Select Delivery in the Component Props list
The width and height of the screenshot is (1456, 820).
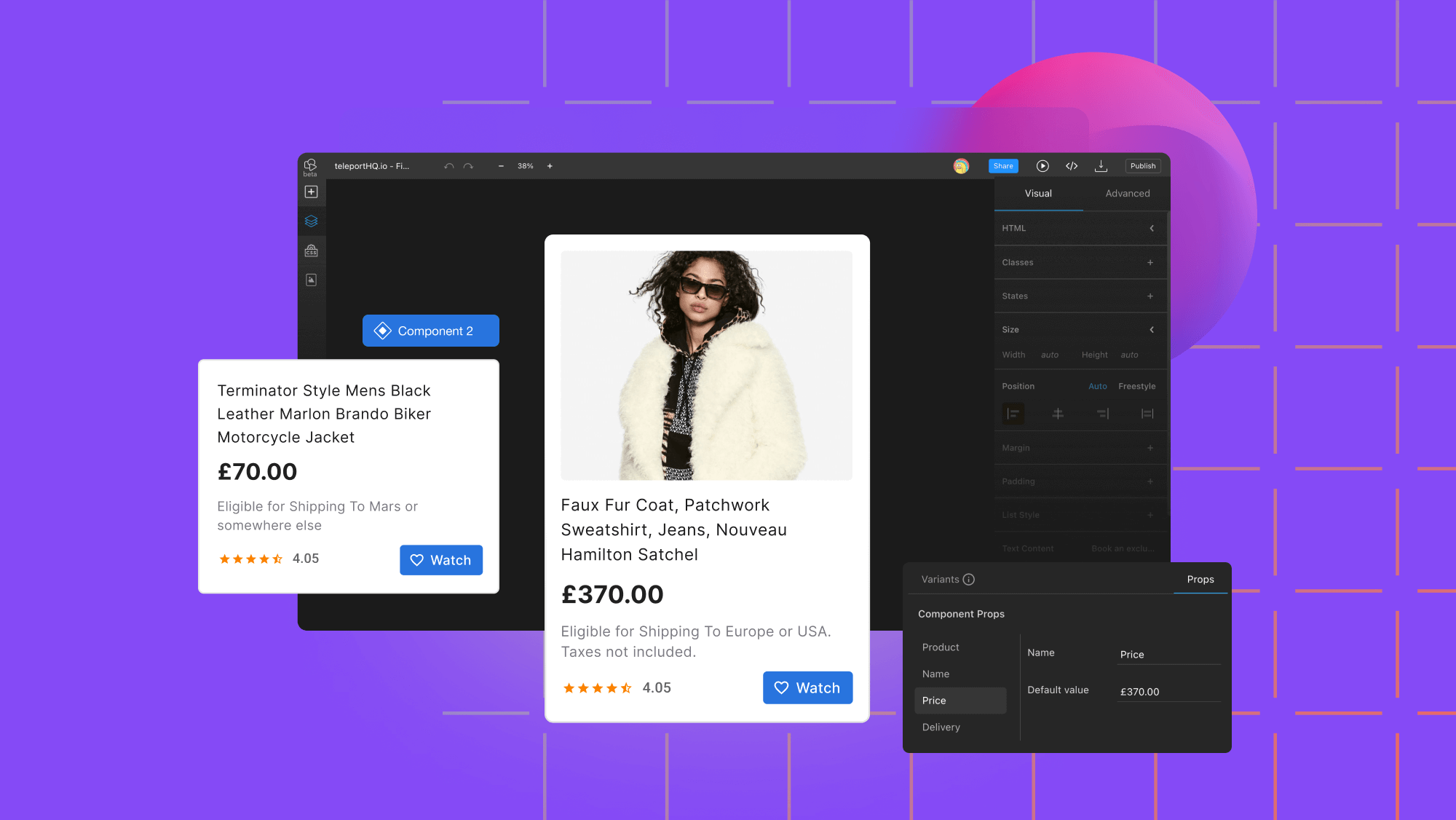click(x=941, y=727)
